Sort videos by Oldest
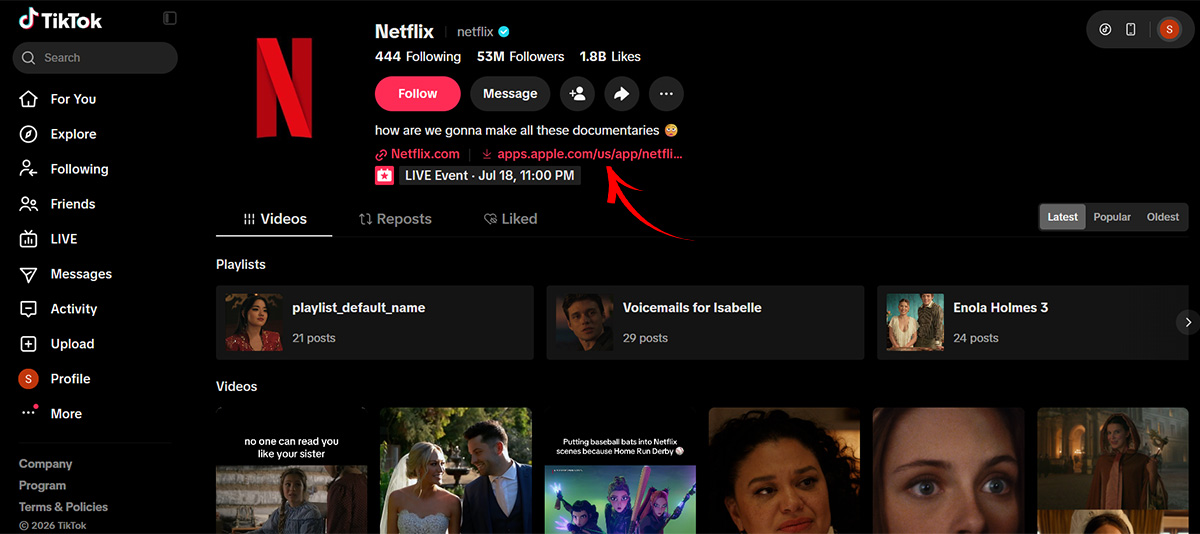Viewport: 1200px width, 534px height. point(1163,217)
